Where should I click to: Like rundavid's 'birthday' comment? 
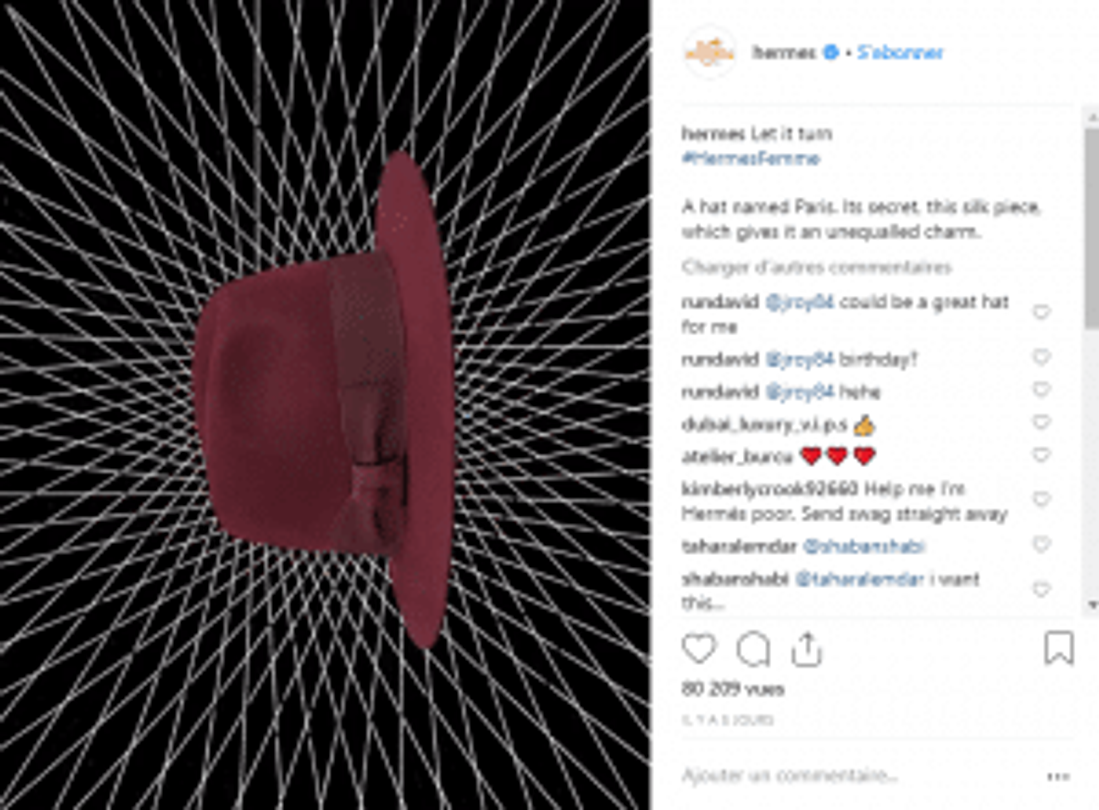point(1042,357)
